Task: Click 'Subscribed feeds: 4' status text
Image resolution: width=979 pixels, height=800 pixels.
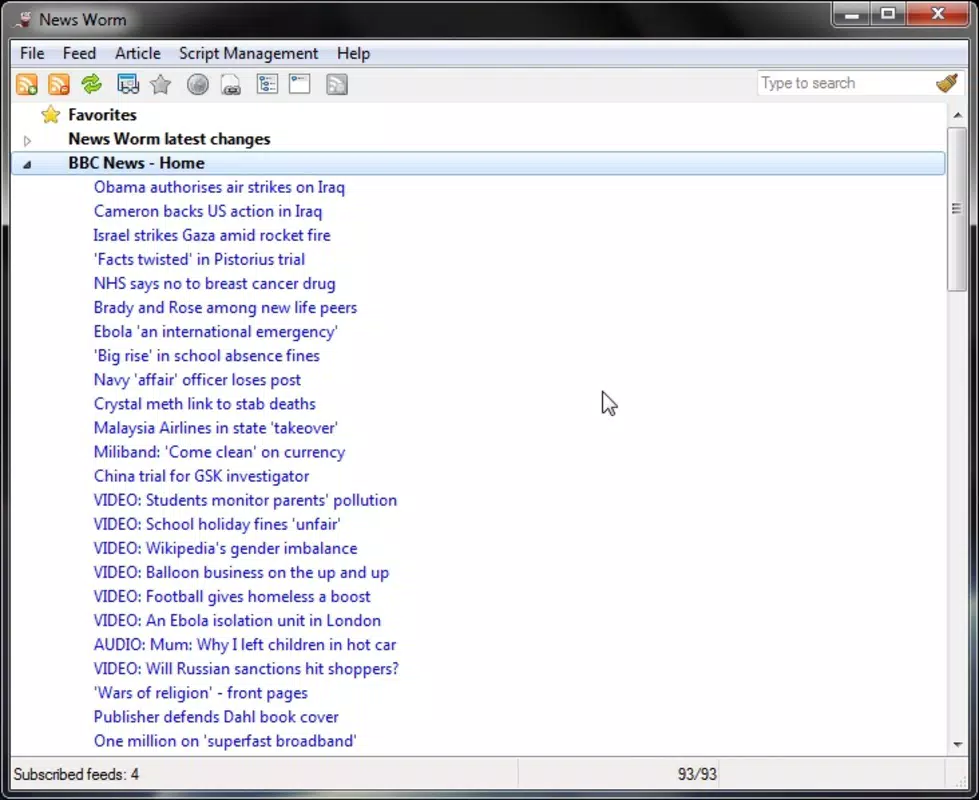Action: click(76, 775)
